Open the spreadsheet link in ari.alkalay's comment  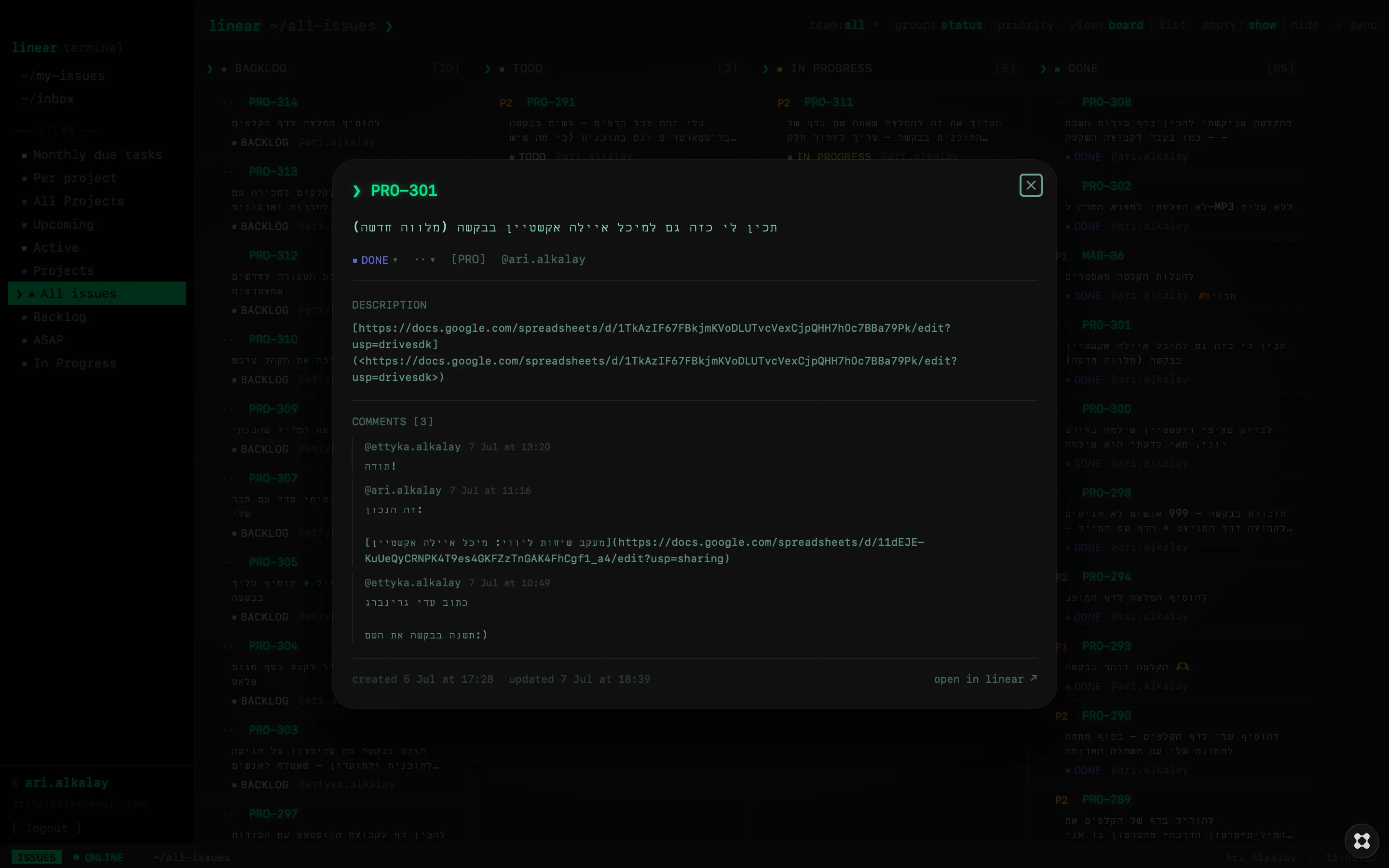click(644, 550)
